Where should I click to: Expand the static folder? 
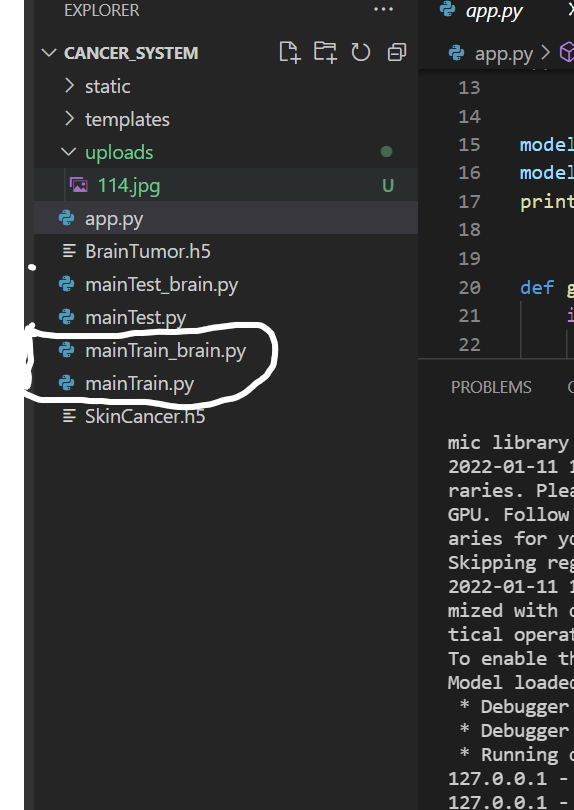coord(70,86)
